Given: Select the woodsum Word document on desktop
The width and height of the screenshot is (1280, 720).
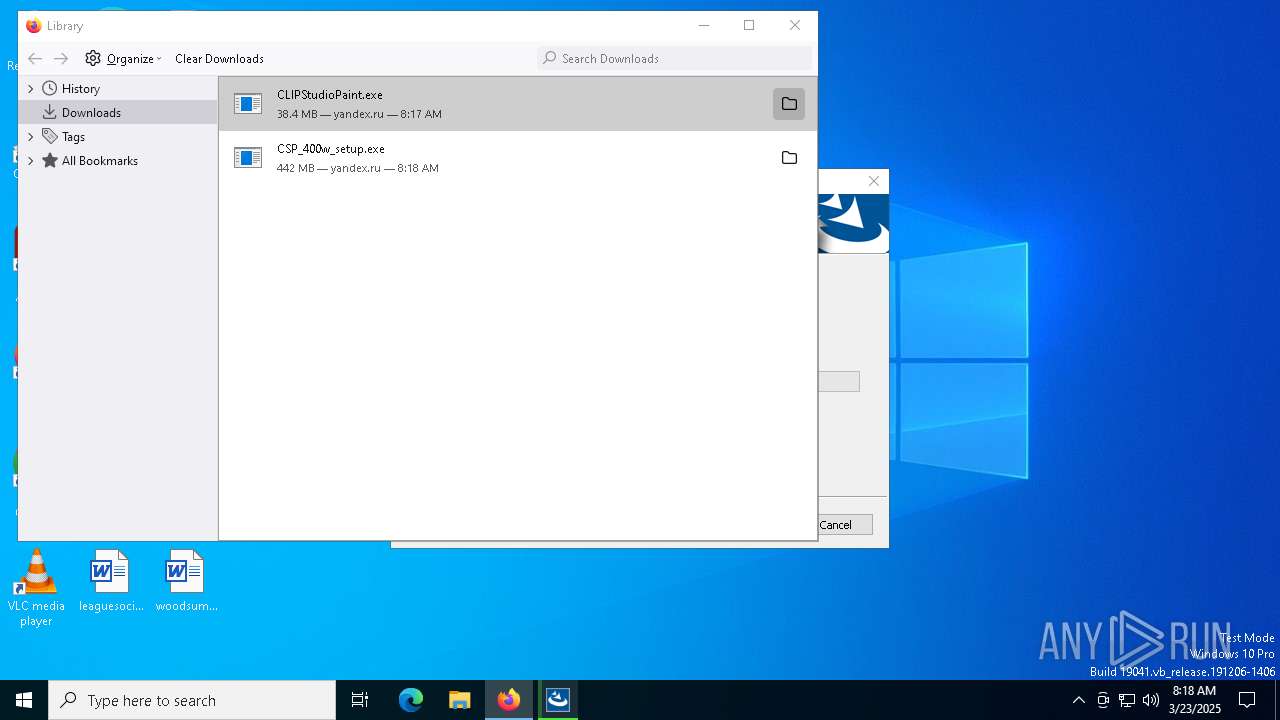Looking at the screenshot, I should point(186,582).
